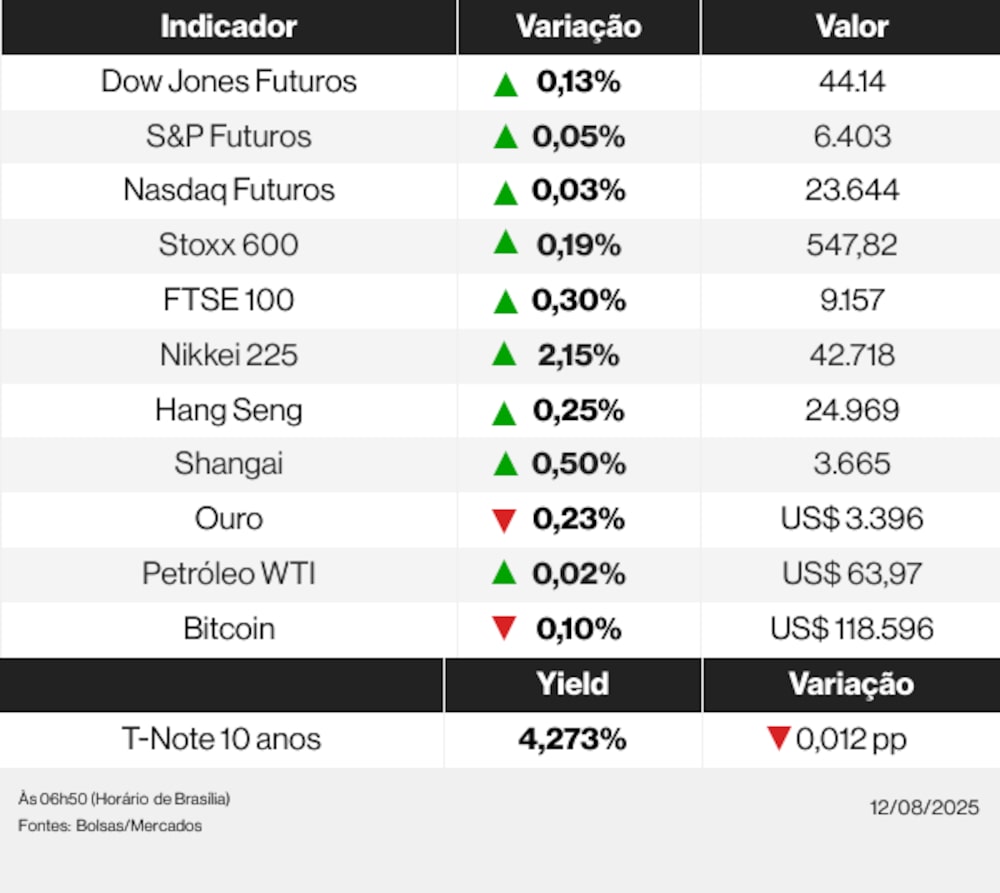This screenshot has height=893, width=1000.
Task: Click the Valor column header
Action: [851, 27]
